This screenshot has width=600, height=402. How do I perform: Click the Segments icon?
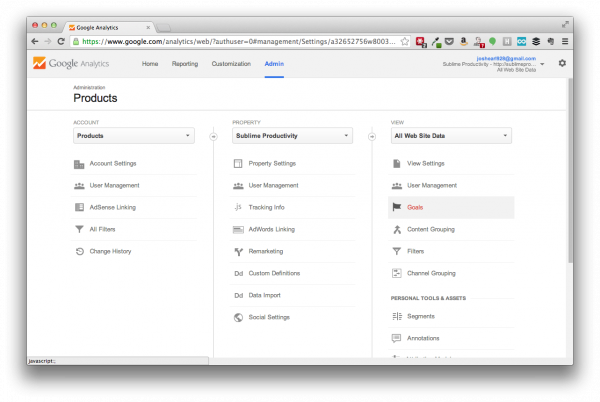[397, 316]
